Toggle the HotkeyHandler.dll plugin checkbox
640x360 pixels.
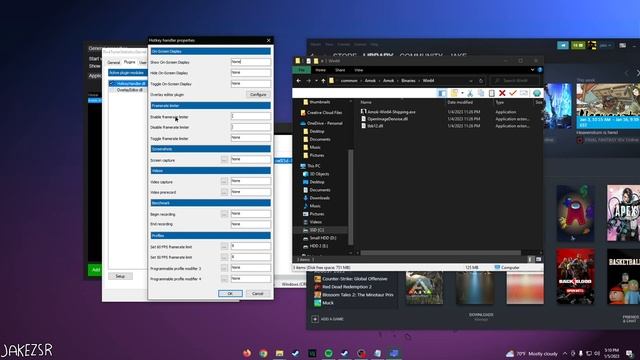pyautogui.click(x=112, y=84)
